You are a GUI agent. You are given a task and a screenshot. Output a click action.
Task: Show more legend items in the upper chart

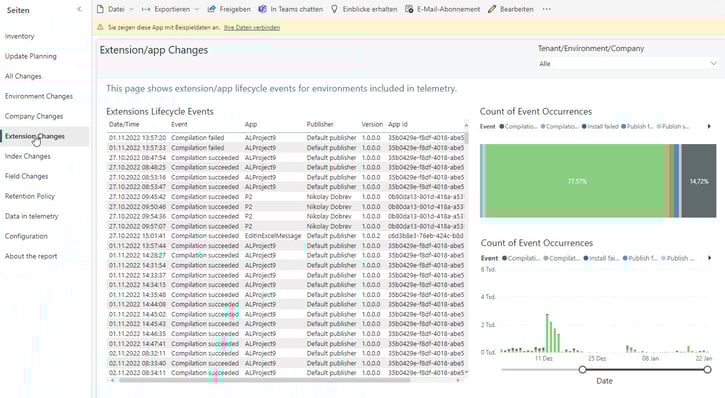[709, 126]
